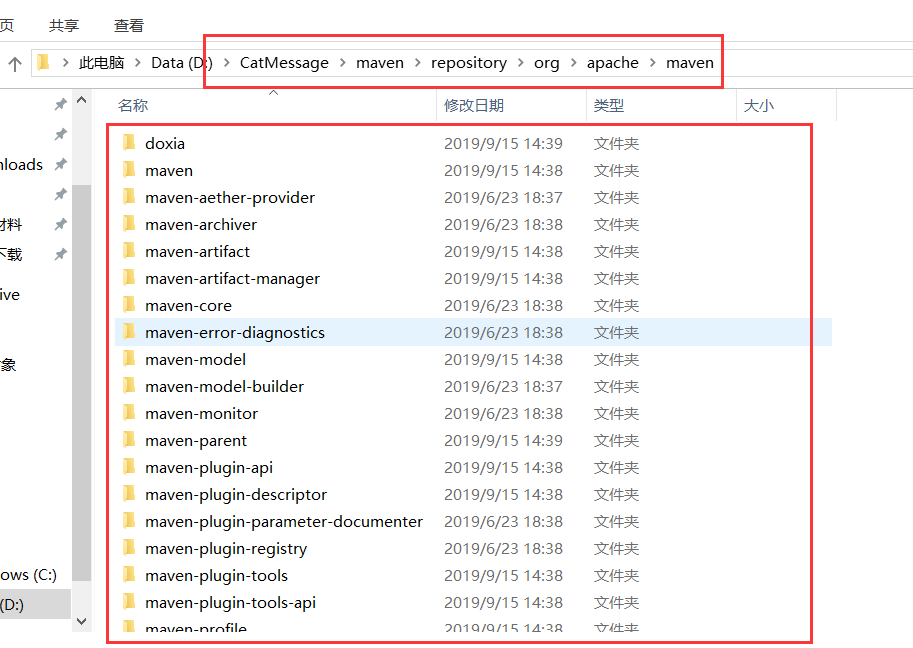
Task: Select the (C:) drive in navigation pane
Action: (29, 575)
